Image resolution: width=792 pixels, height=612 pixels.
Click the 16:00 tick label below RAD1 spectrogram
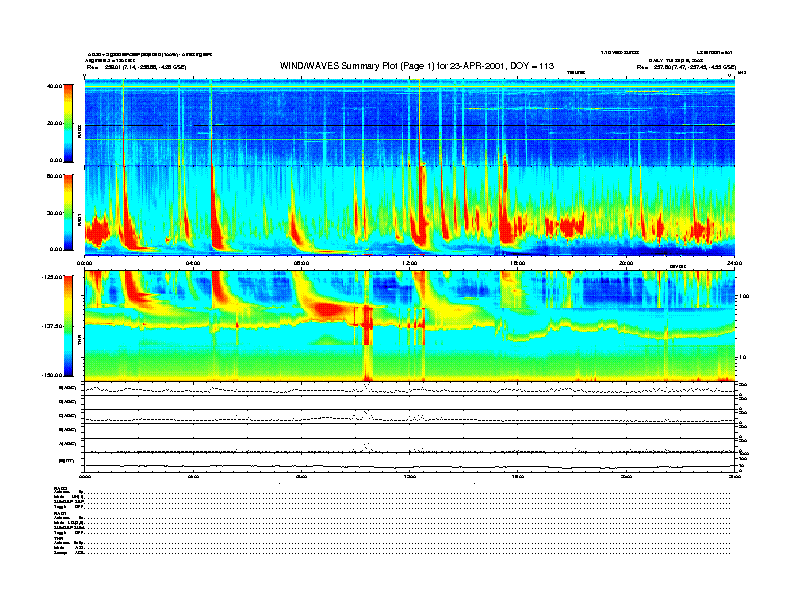518,263
